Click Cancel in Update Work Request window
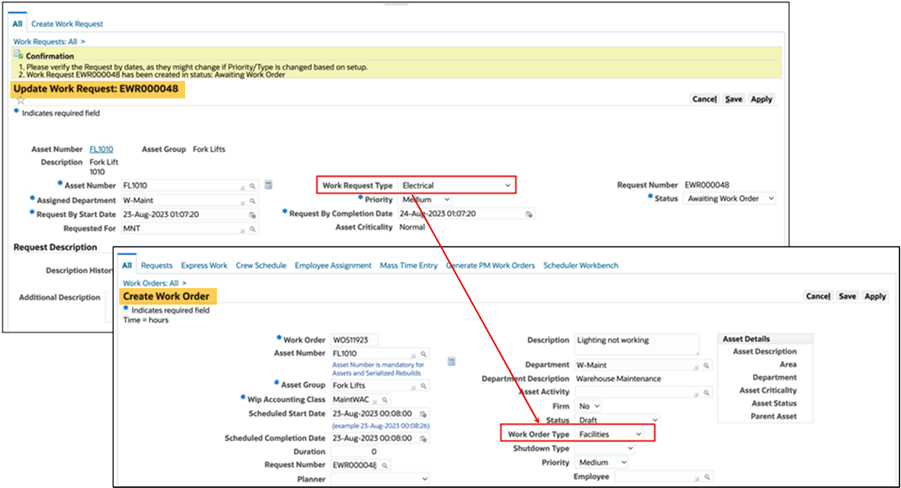 (704, 99)
